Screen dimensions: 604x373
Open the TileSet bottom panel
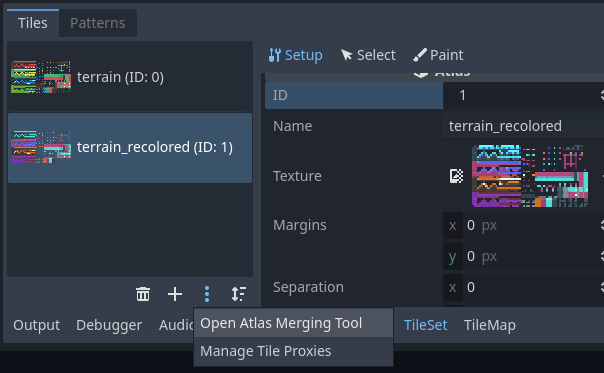pos(425,325)
